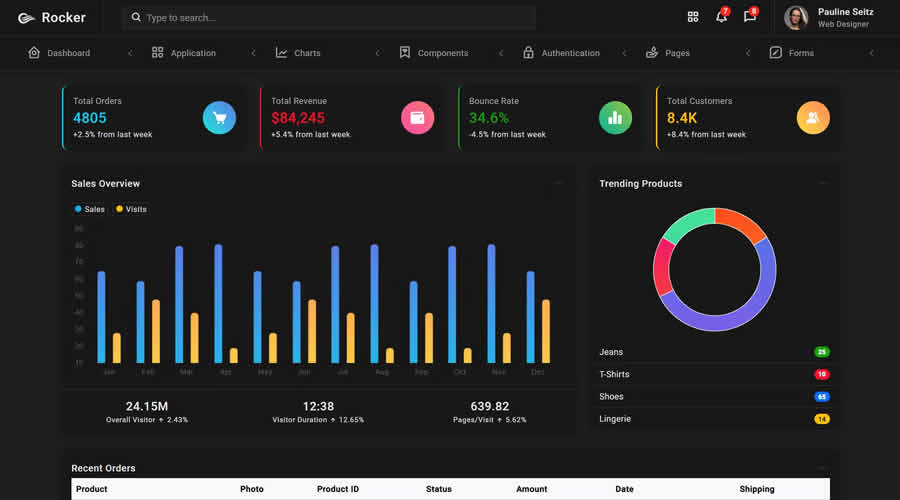Click the search input field
Screen dimensions: 900x500
click(330, 18)
